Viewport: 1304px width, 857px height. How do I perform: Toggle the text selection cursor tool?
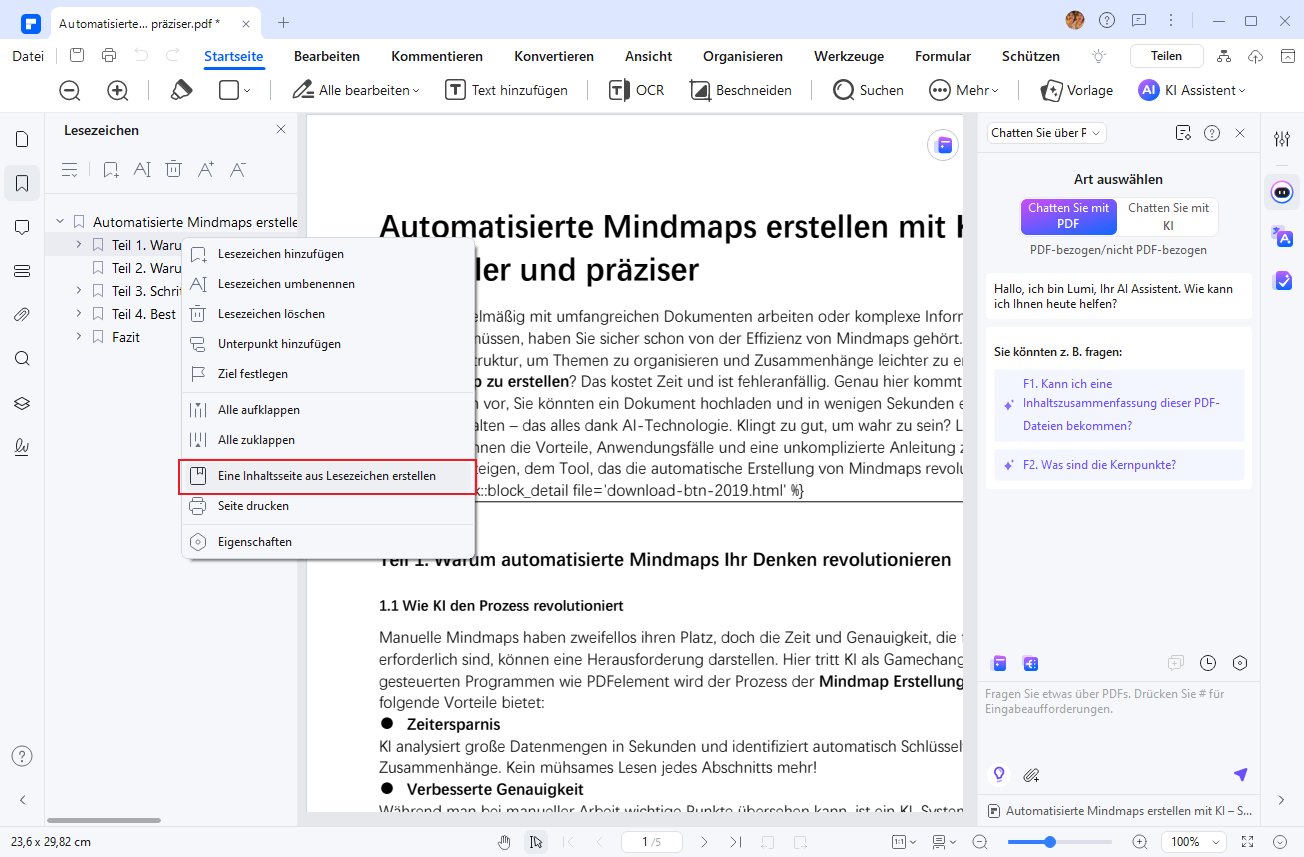tap(537, 842)
